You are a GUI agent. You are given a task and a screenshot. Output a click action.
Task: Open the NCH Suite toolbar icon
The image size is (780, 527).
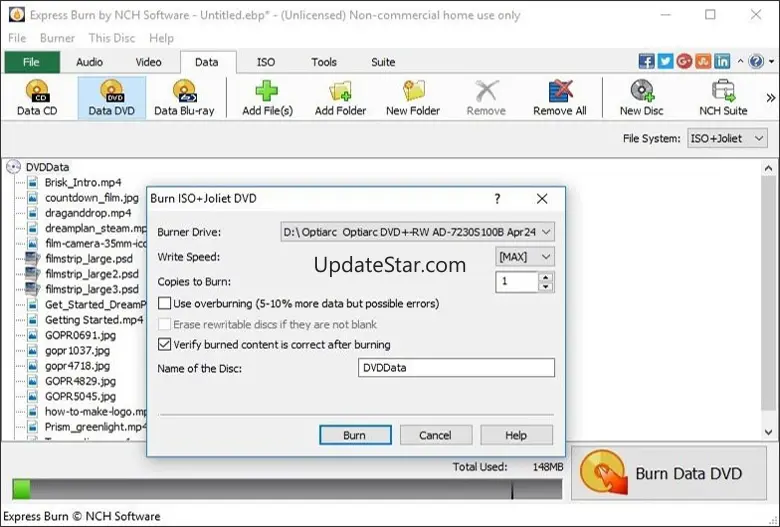coord(723,97)
